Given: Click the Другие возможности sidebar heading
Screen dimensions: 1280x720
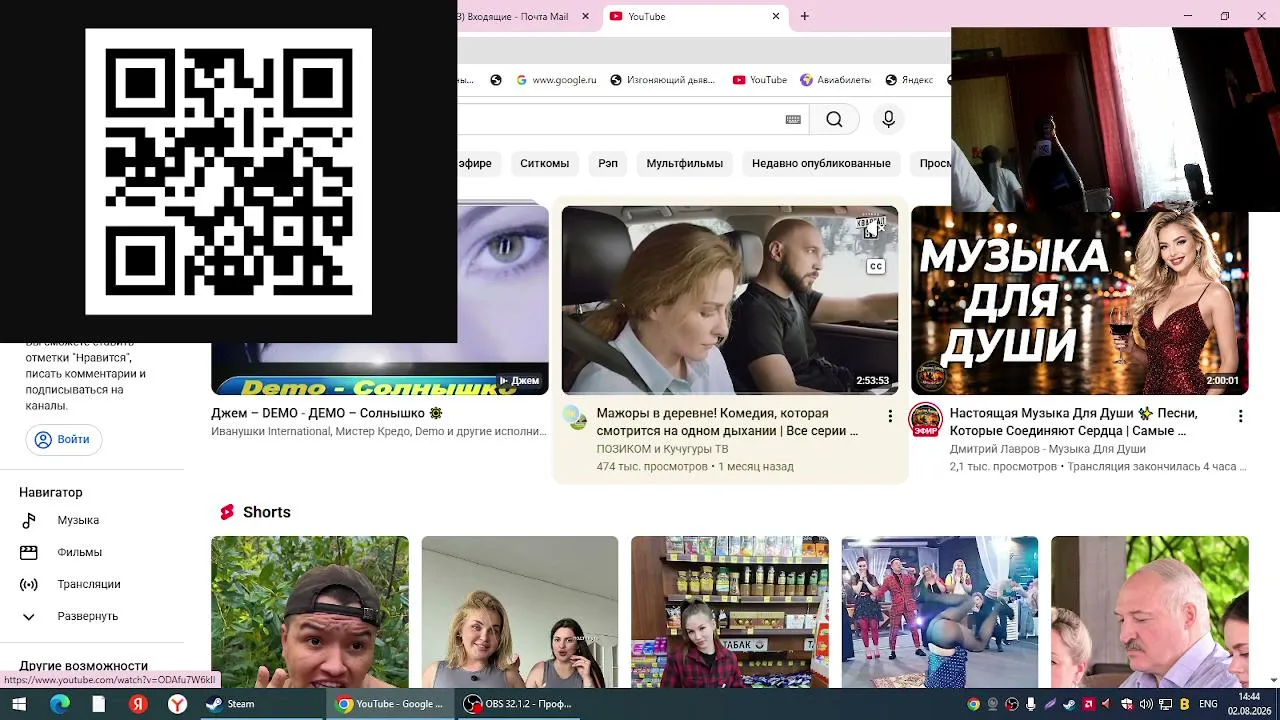Looking at the screenshot, I should coord(84,666).
